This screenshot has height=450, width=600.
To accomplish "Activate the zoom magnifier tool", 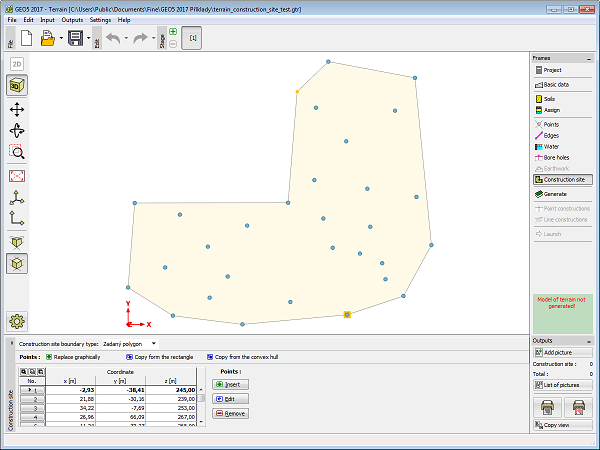I will pos(18,152).
